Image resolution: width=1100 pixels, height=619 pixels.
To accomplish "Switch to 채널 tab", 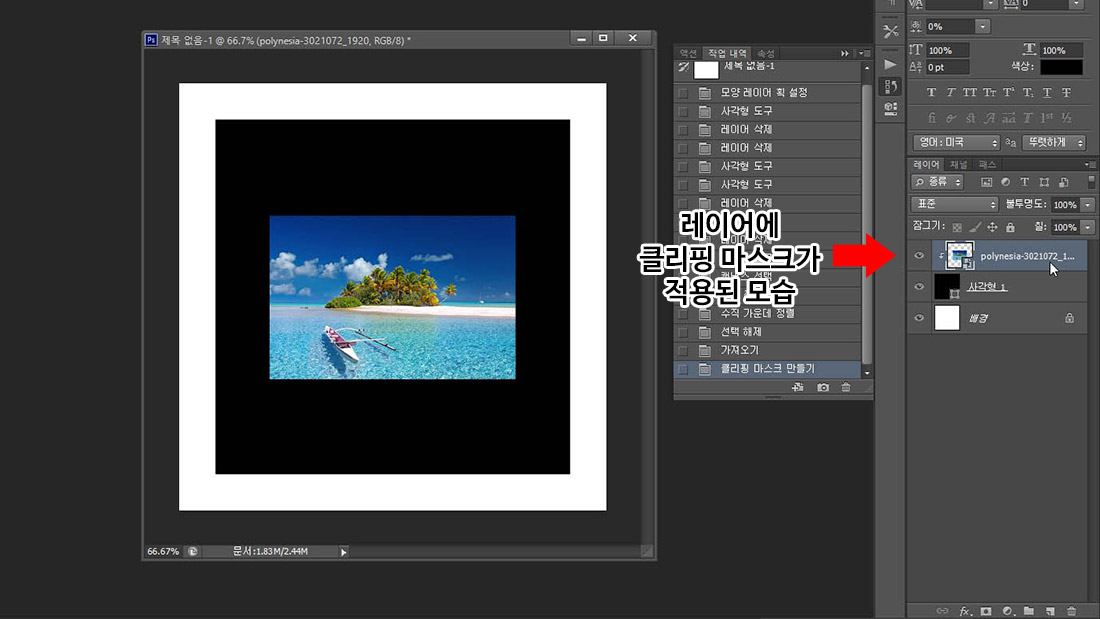I will (958, 164).
